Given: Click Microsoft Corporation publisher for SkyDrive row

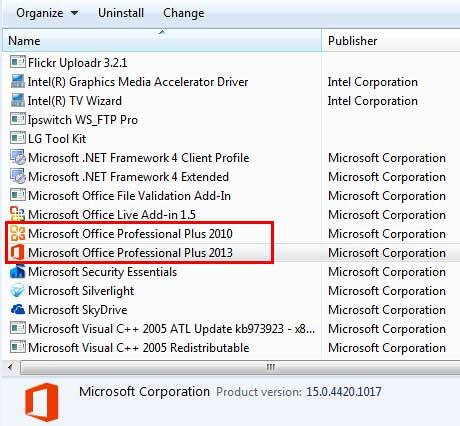Looking at the screenshot, I should 387,310.
